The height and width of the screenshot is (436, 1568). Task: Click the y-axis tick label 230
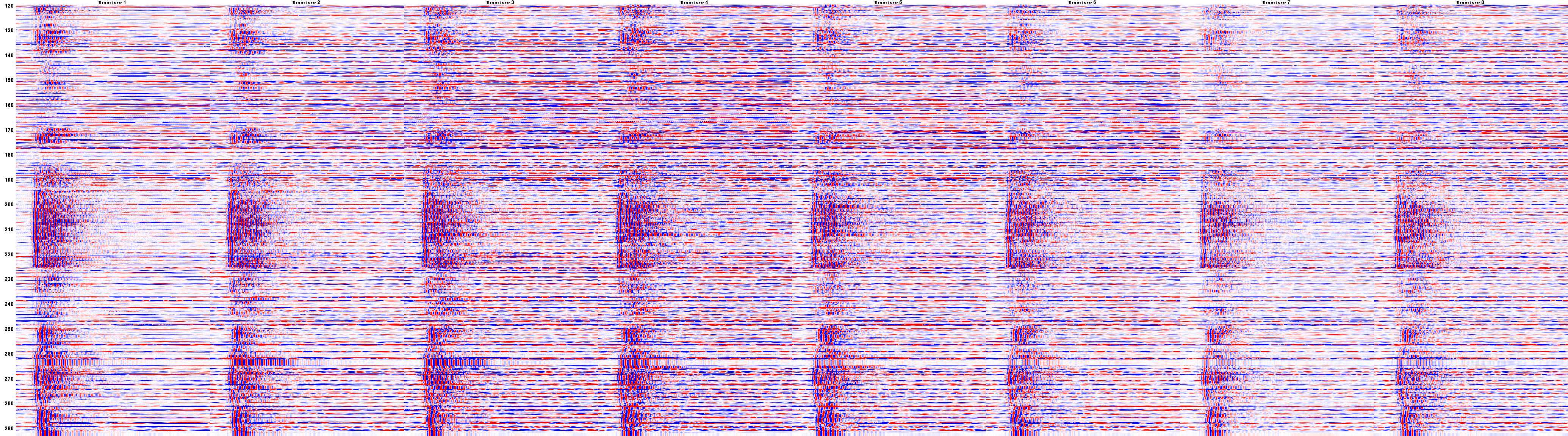pyautogui.click(x=8, y=279)
